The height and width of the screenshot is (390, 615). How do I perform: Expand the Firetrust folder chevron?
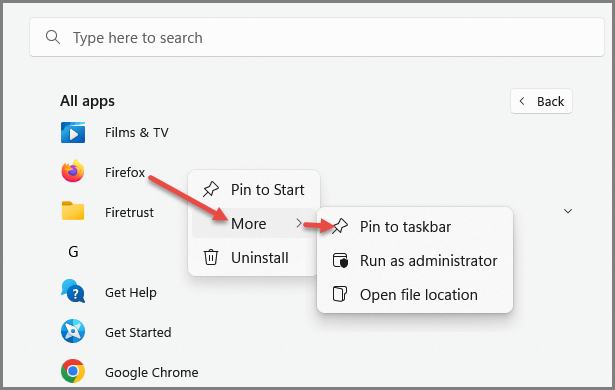(568, 211)
